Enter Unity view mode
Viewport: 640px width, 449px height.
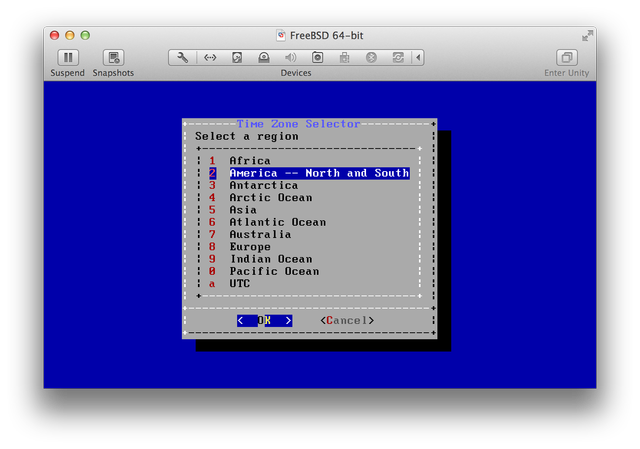click(x=567, y=58)
